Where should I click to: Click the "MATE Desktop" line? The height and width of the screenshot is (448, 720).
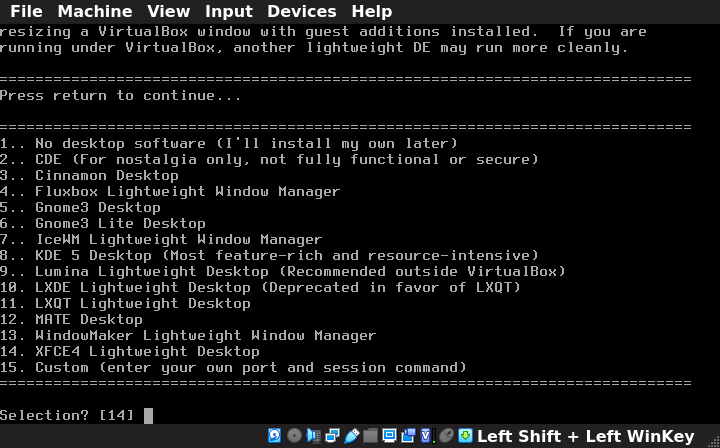[x=71, y=319]
